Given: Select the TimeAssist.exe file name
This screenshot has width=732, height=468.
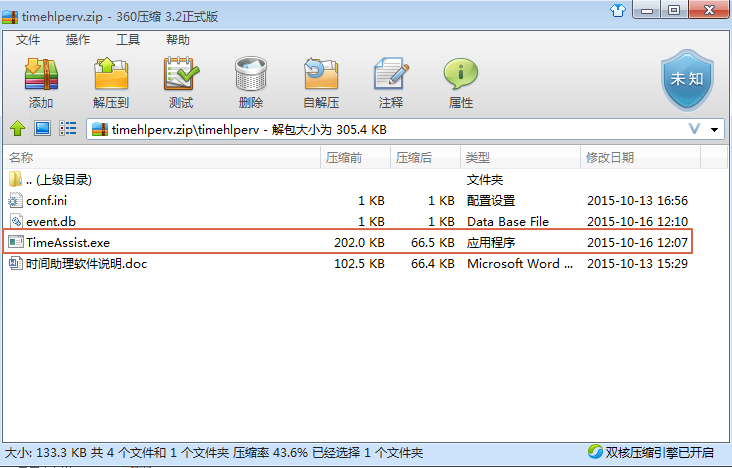Looking at the screenshot, I should [68, 243].
